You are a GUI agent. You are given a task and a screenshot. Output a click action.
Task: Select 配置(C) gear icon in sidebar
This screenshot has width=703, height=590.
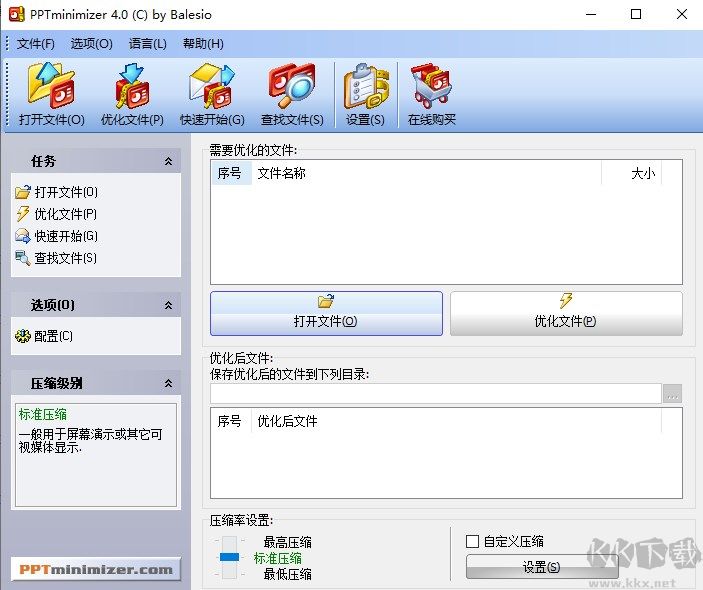23,336
